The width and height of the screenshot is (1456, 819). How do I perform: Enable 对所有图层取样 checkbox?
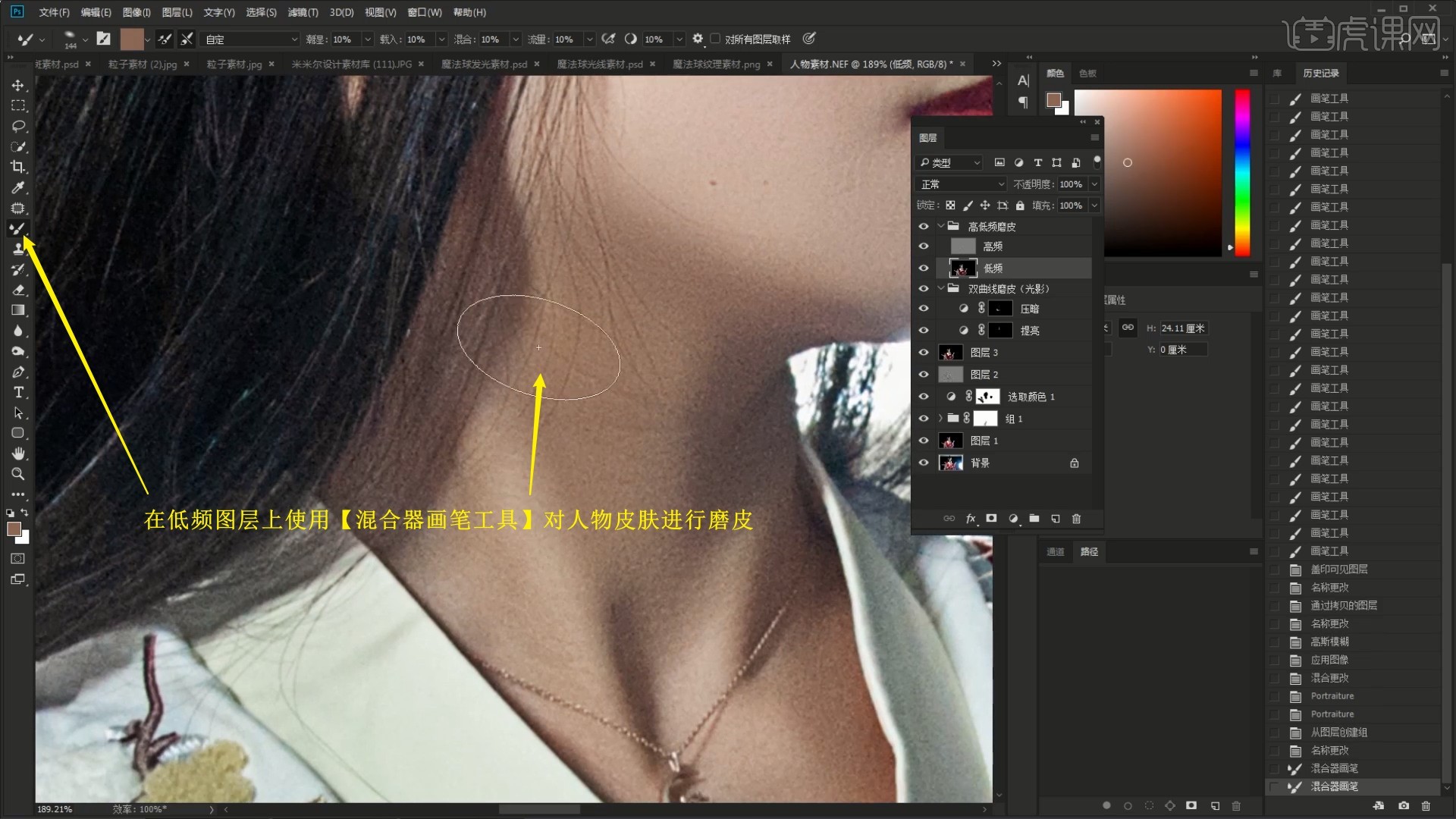715,39
